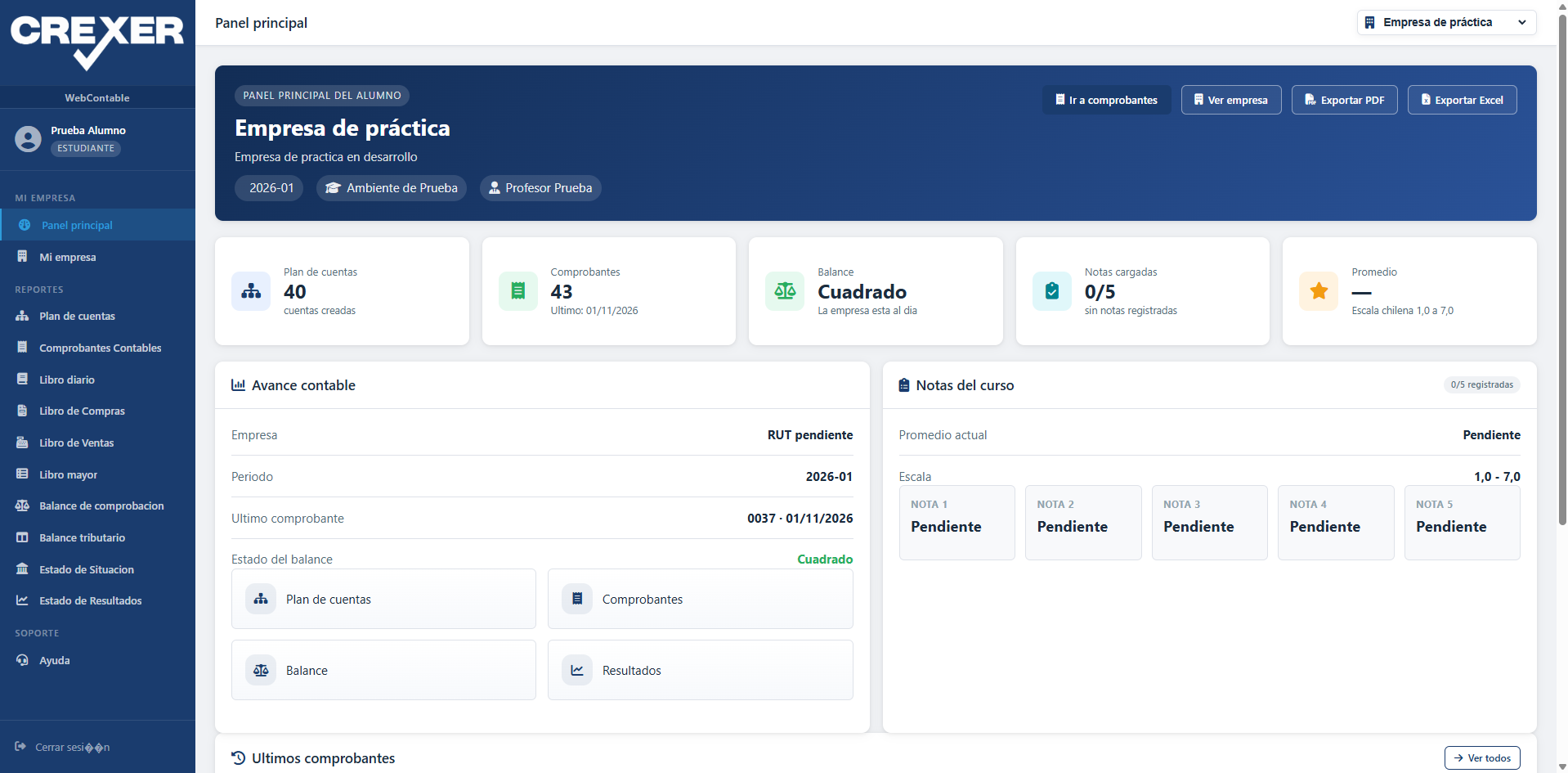
Task: Click Estado de Resultados chart icon
Action: click(x=22, y=600)
